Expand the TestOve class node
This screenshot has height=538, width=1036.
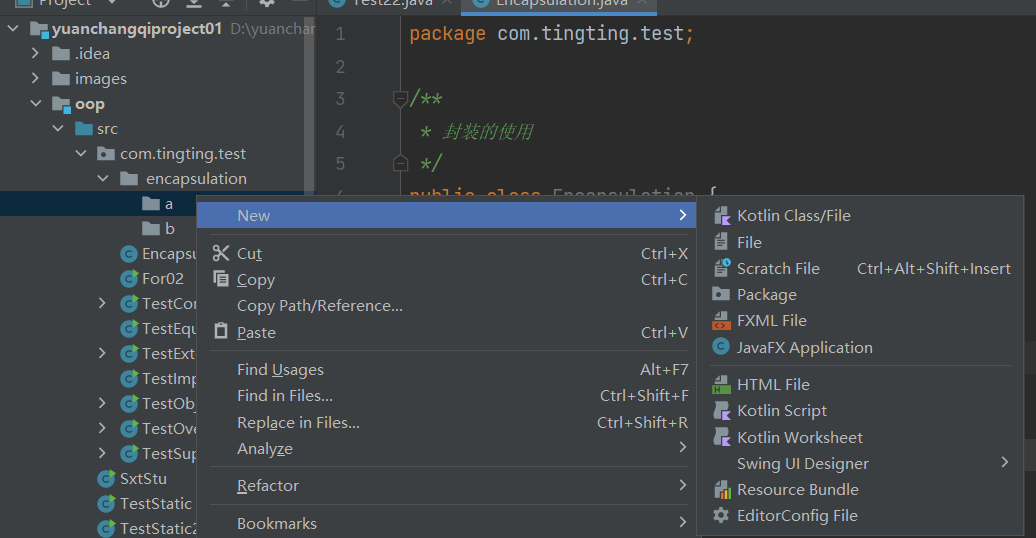[x=102, y=428]
